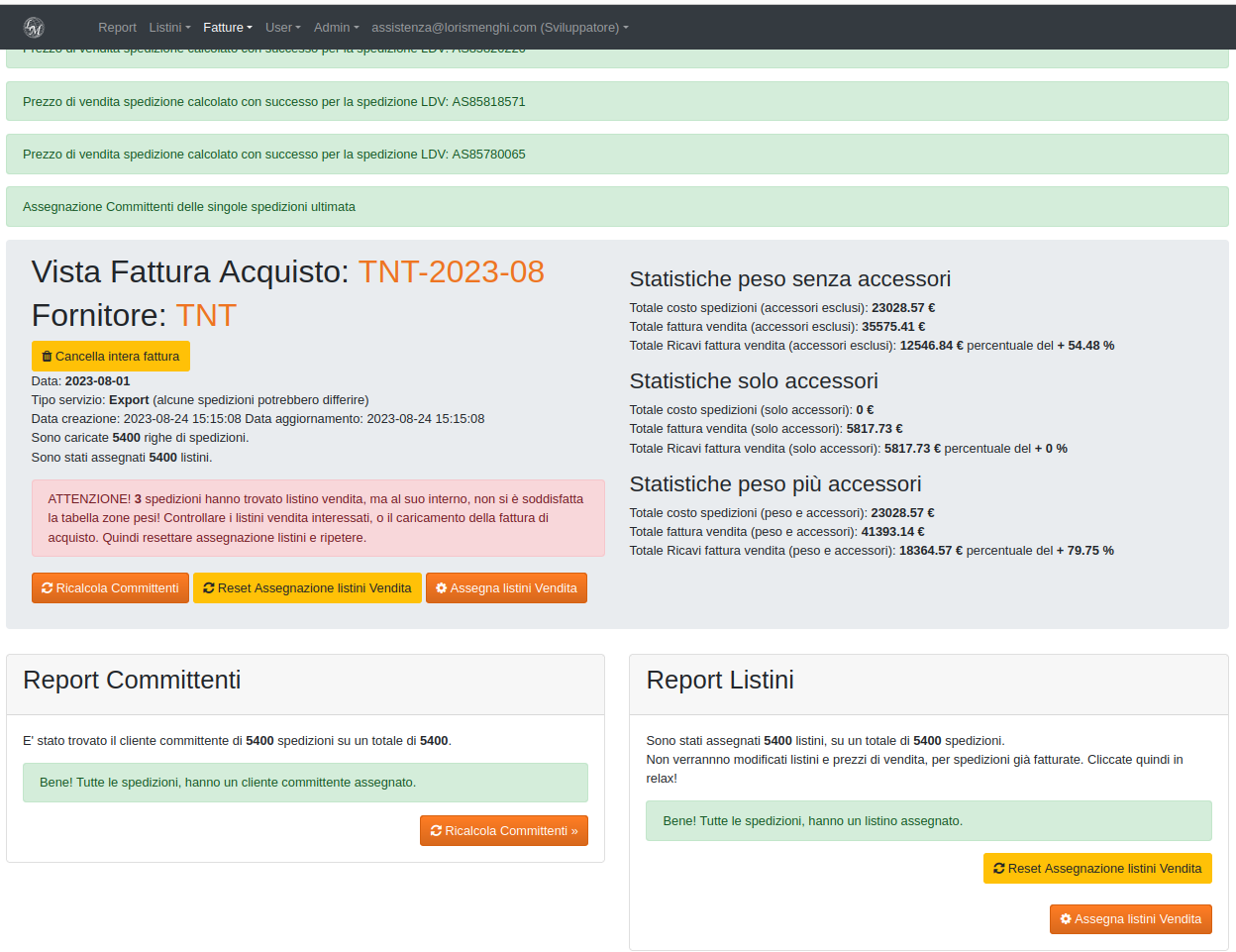Click the red ATTENZIONE warning box
1236x952 pixels.
point(317,518)
